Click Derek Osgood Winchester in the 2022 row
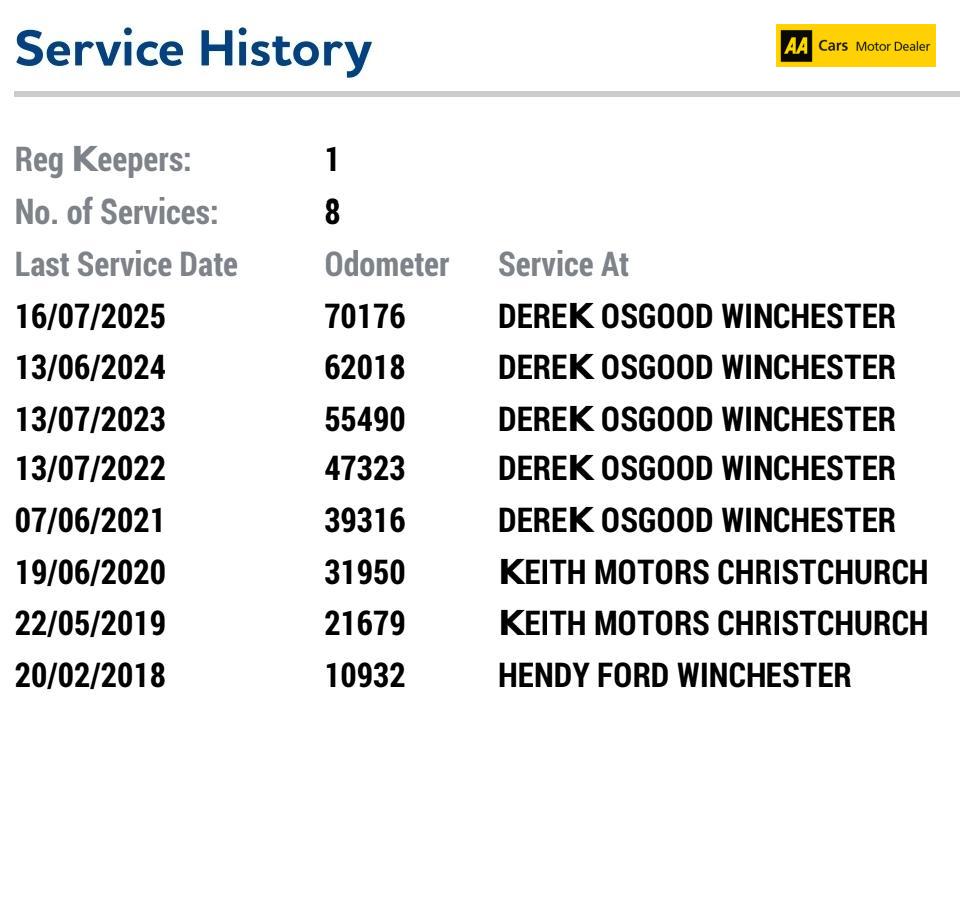 pyautogui.click(x=697, y=468)
